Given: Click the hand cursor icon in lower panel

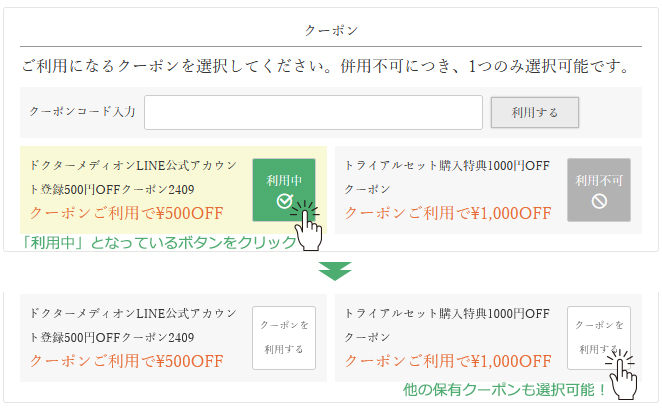Looking at the screenshot, I should 625,374.
